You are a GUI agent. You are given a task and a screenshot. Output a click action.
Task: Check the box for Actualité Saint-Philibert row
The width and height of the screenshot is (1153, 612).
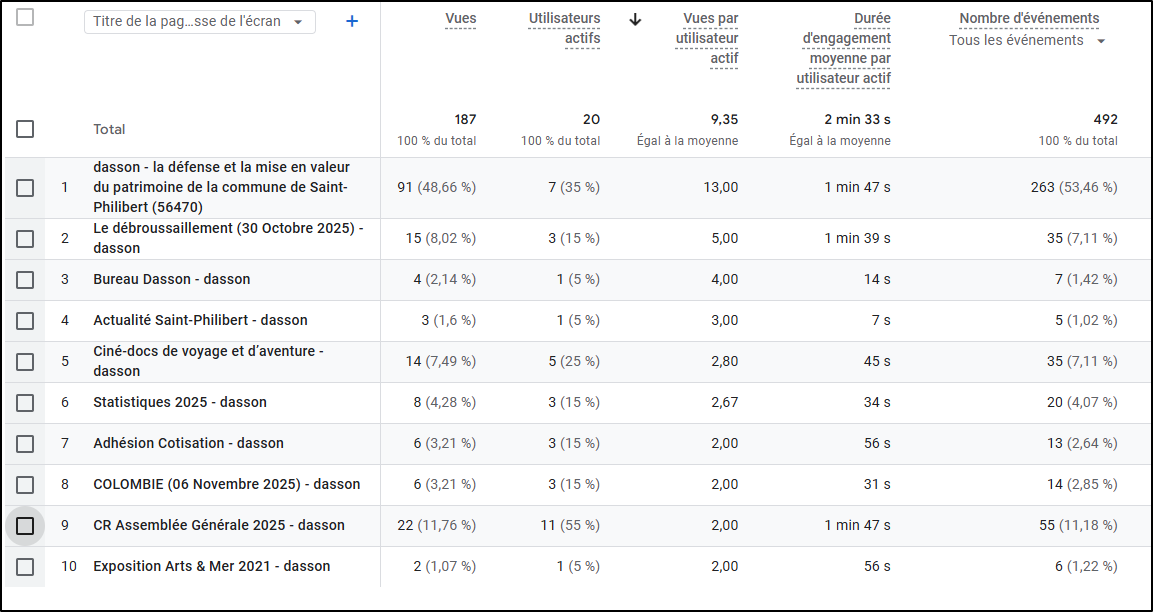coord(25,321)
